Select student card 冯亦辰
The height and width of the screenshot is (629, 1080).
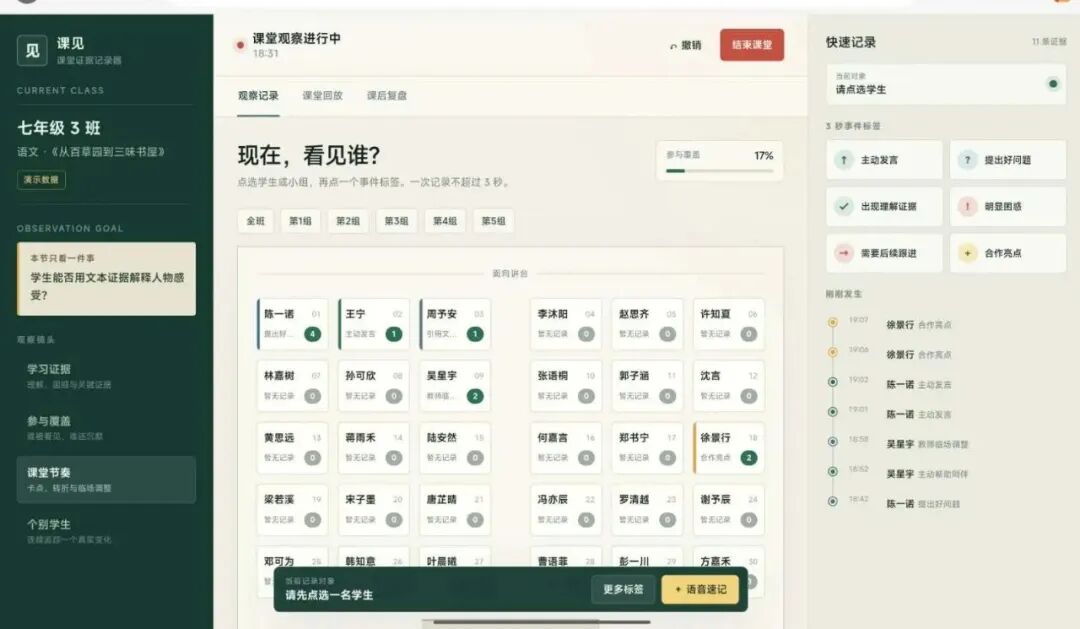[x=565, y=509]
